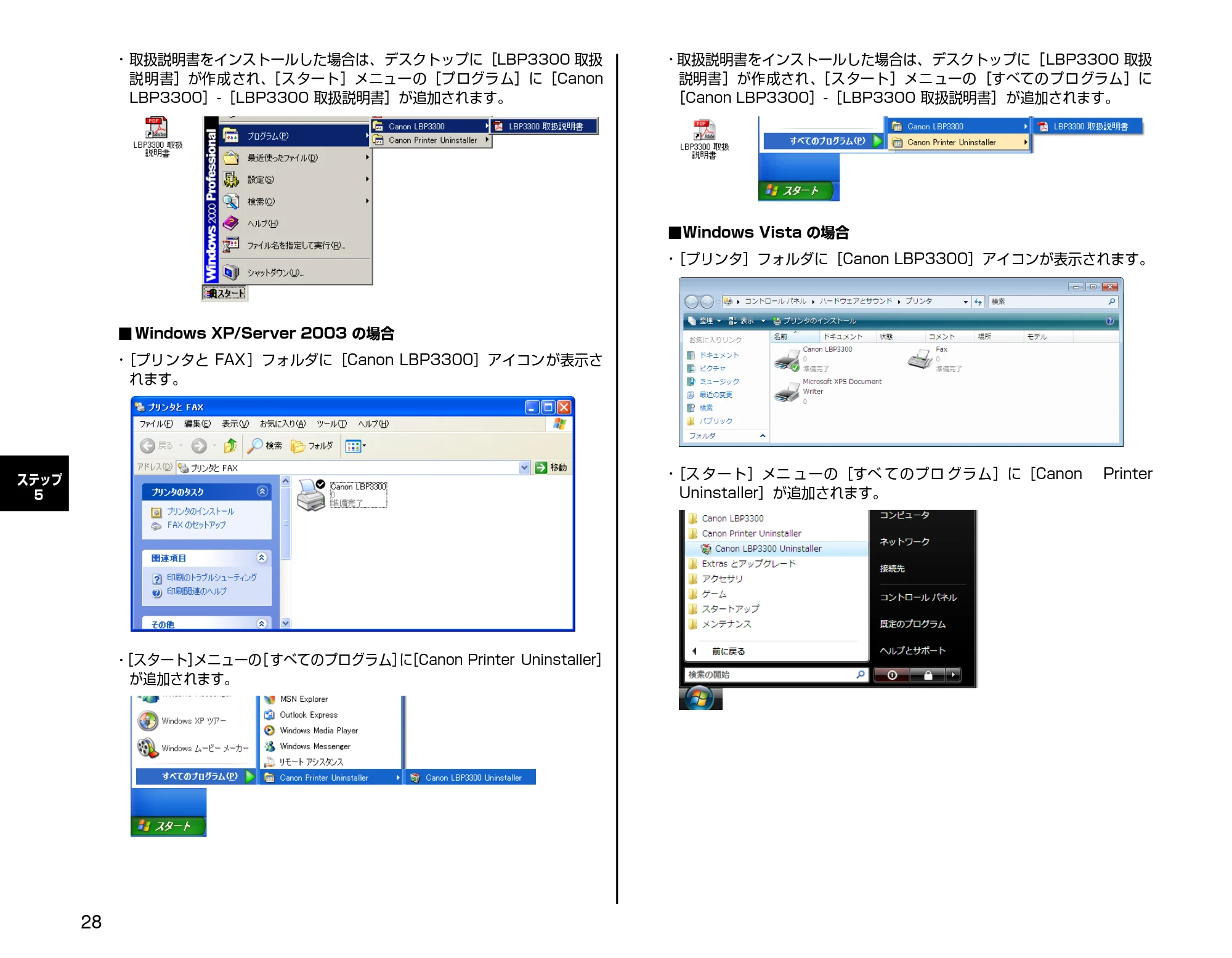This screenshot has width=1232, height=958.
Task: Open the printing related help link
Action: [197, 591]
